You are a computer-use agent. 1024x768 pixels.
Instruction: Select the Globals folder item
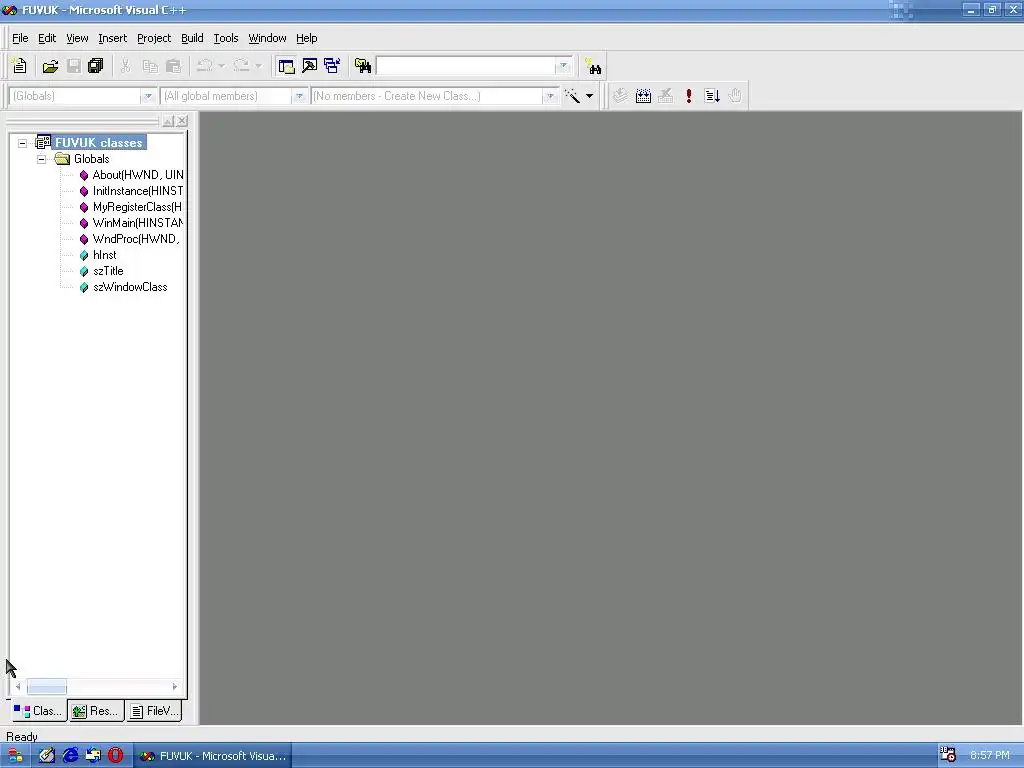(91, 159)
